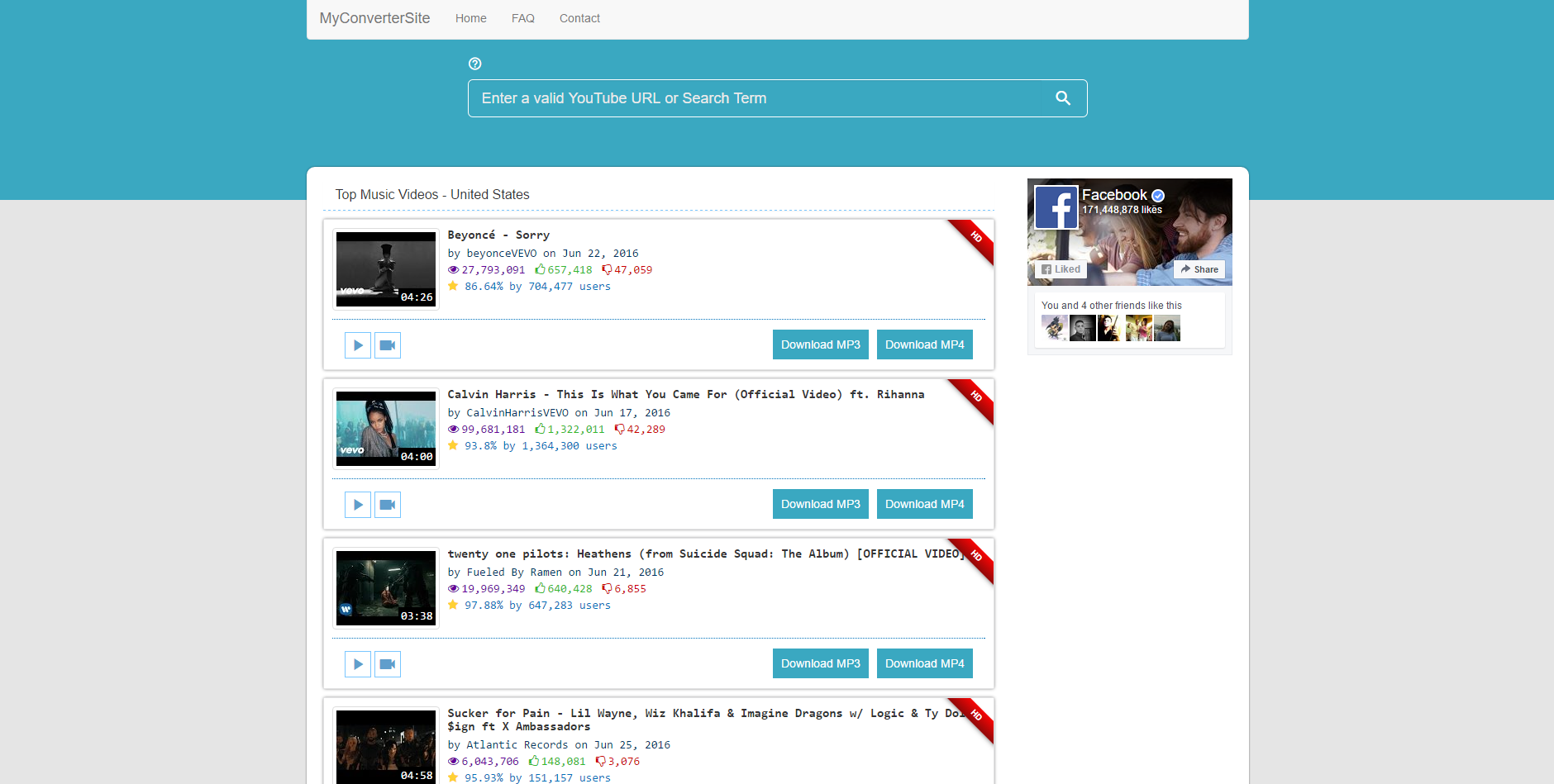Image resolution: width=1554 pixels, height=784 pixels.
Task: Open the FAQ menu item
Action: (x=522, y=18)
